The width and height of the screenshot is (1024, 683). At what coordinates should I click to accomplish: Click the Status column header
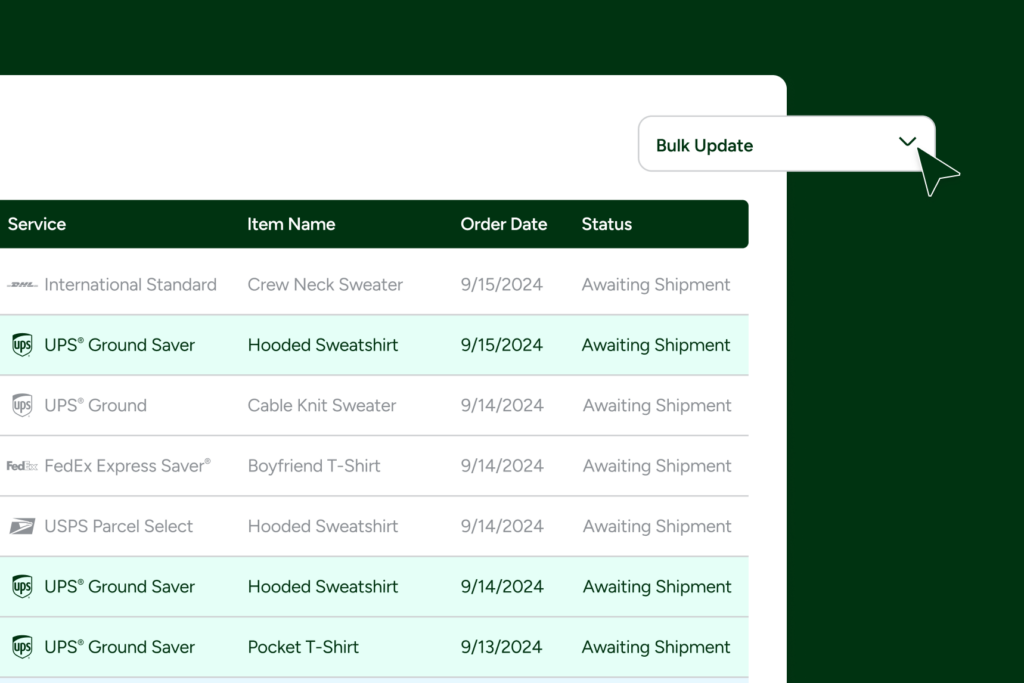pos(607,224)
